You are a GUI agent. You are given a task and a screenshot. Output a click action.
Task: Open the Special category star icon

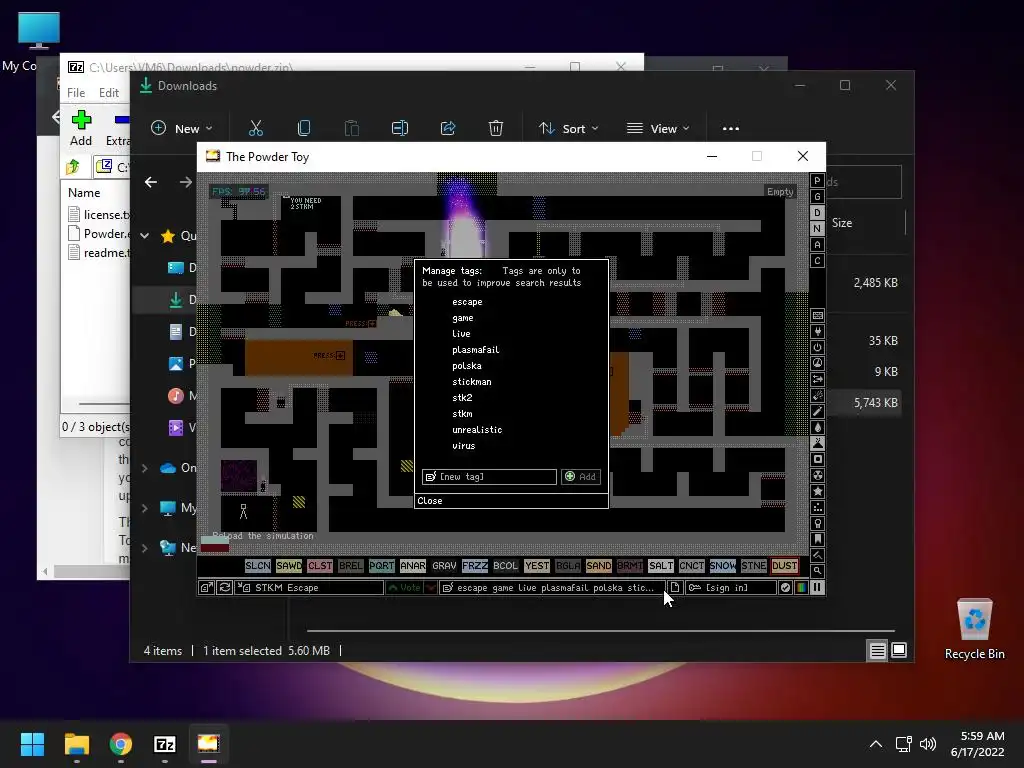click(x=817, y=491)
